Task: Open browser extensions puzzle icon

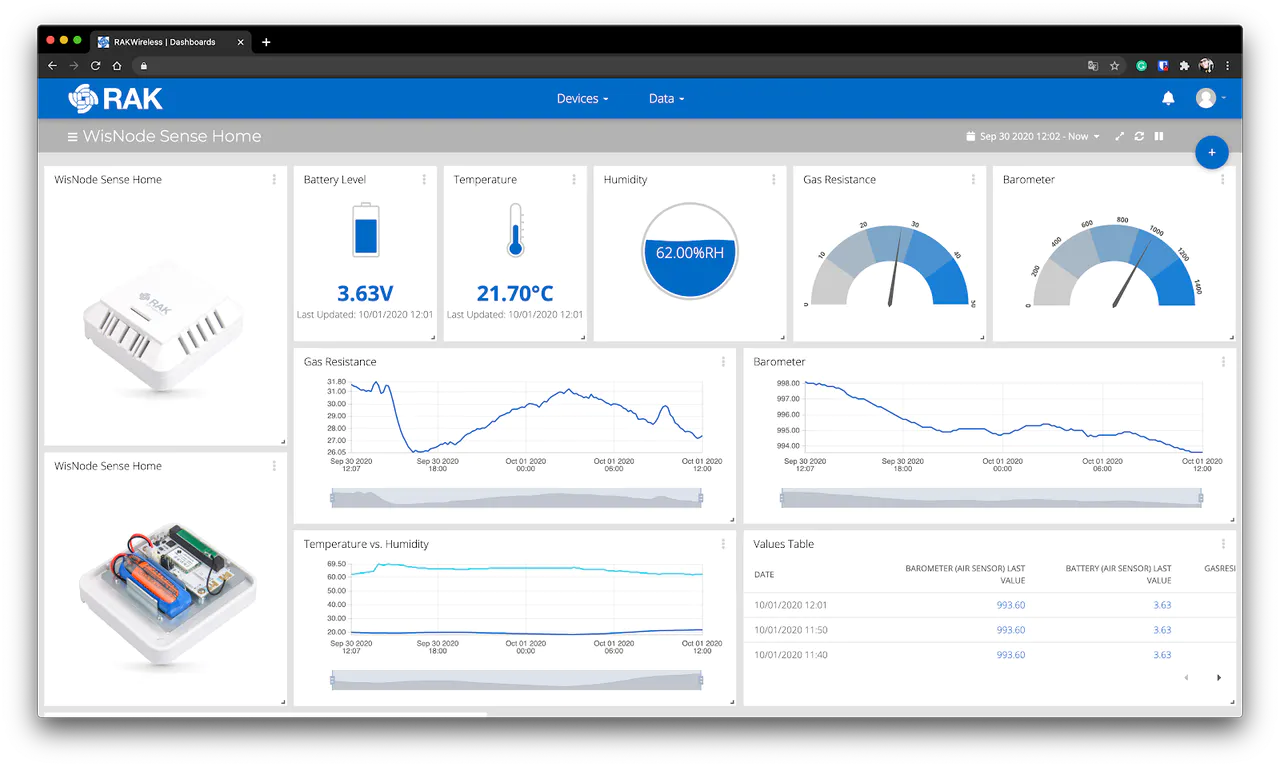Action: 1184,66
